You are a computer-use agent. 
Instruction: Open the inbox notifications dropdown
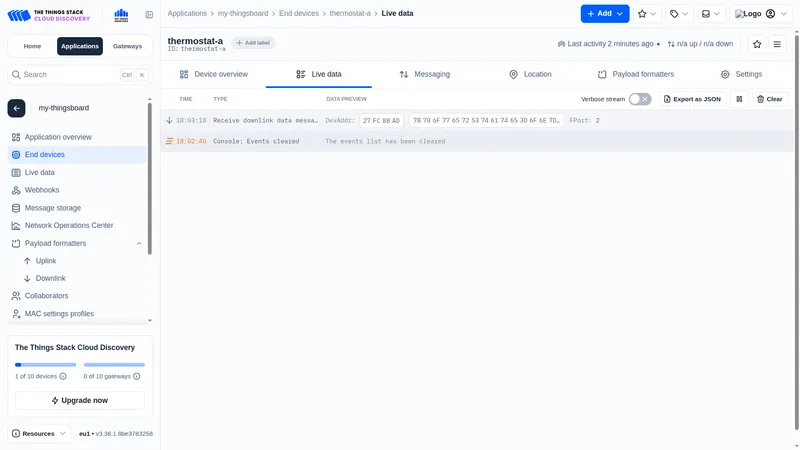pyautogui.click(x=710, y=14)
